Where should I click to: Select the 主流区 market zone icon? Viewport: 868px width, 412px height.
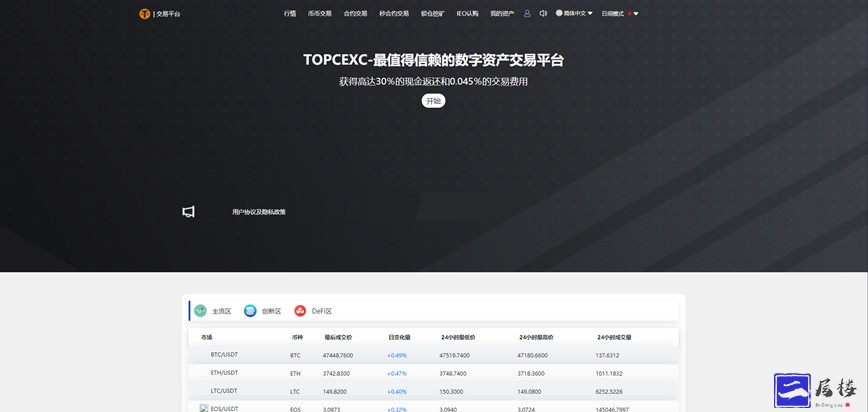click(200, 311)
